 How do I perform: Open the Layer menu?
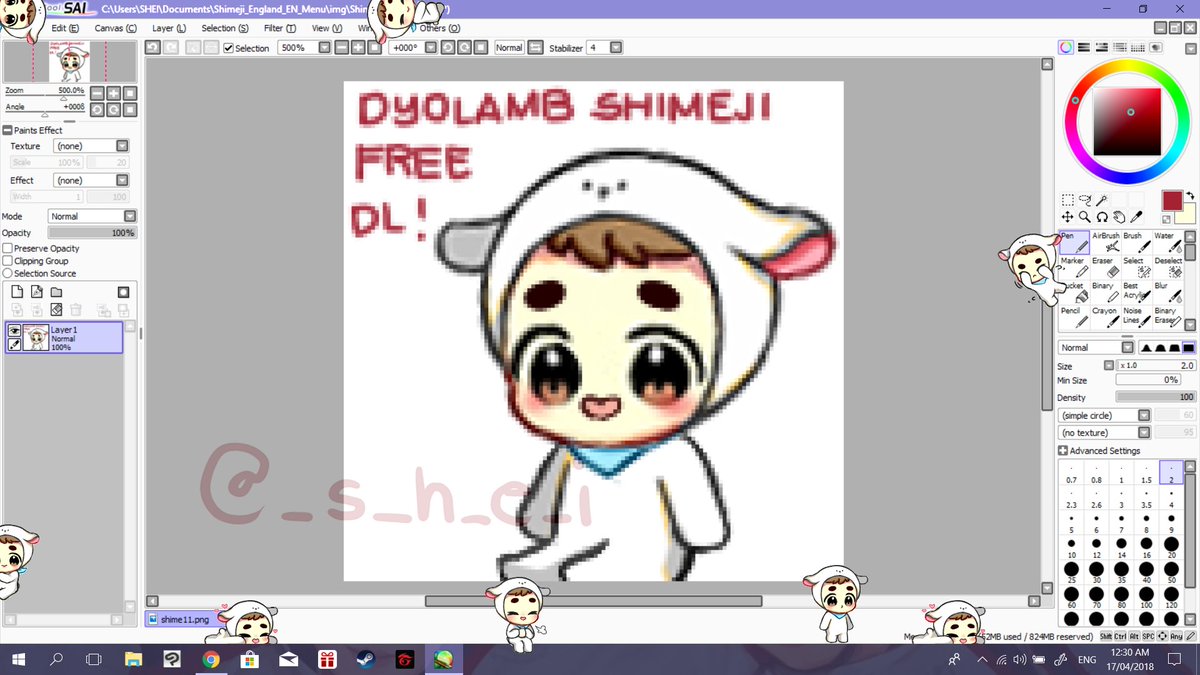(x=169, y=28)
